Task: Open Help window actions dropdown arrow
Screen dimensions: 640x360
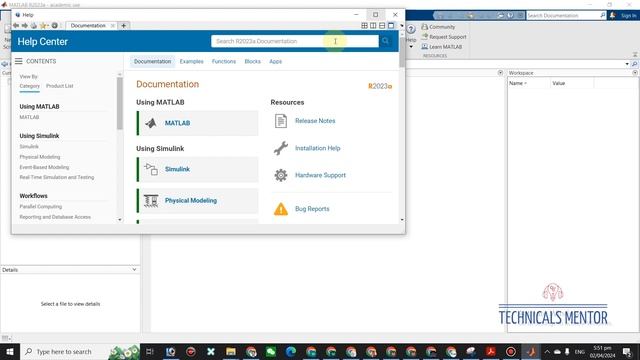Action: (x=402, y=25)
